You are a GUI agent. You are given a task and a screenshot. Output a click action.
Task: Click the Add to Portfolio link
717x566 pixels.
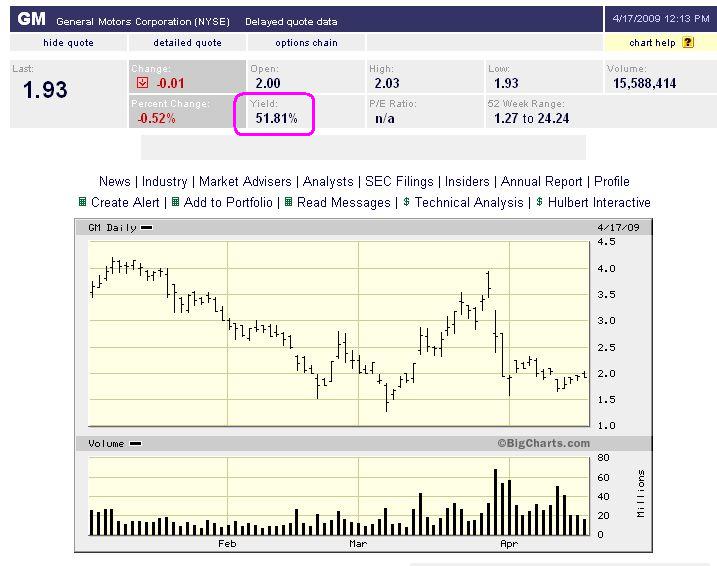228,202
